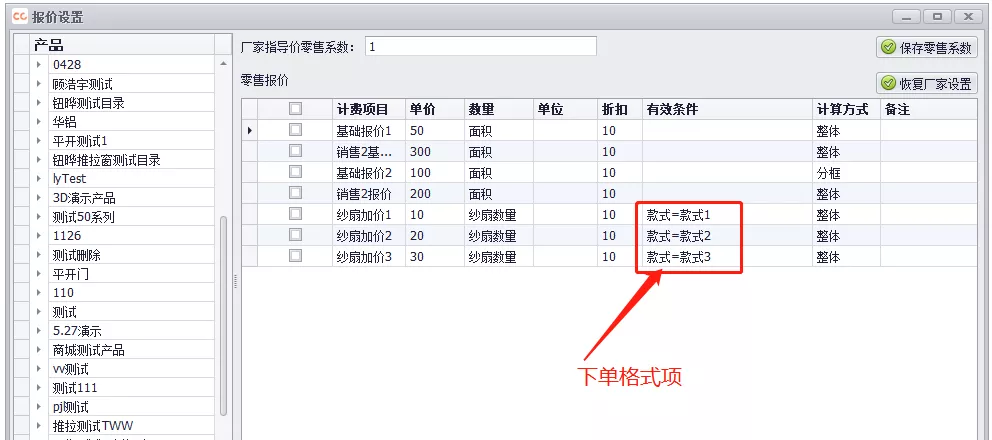Expand the 0428 product tree node
992x440 pixels.
[39, 65]
